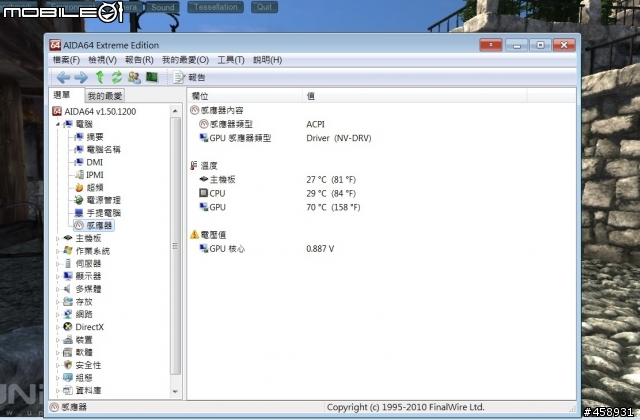Click the Back arrow toolbar icon
Viewport: 640px width, 420px height.
click(x=63, y=77)
